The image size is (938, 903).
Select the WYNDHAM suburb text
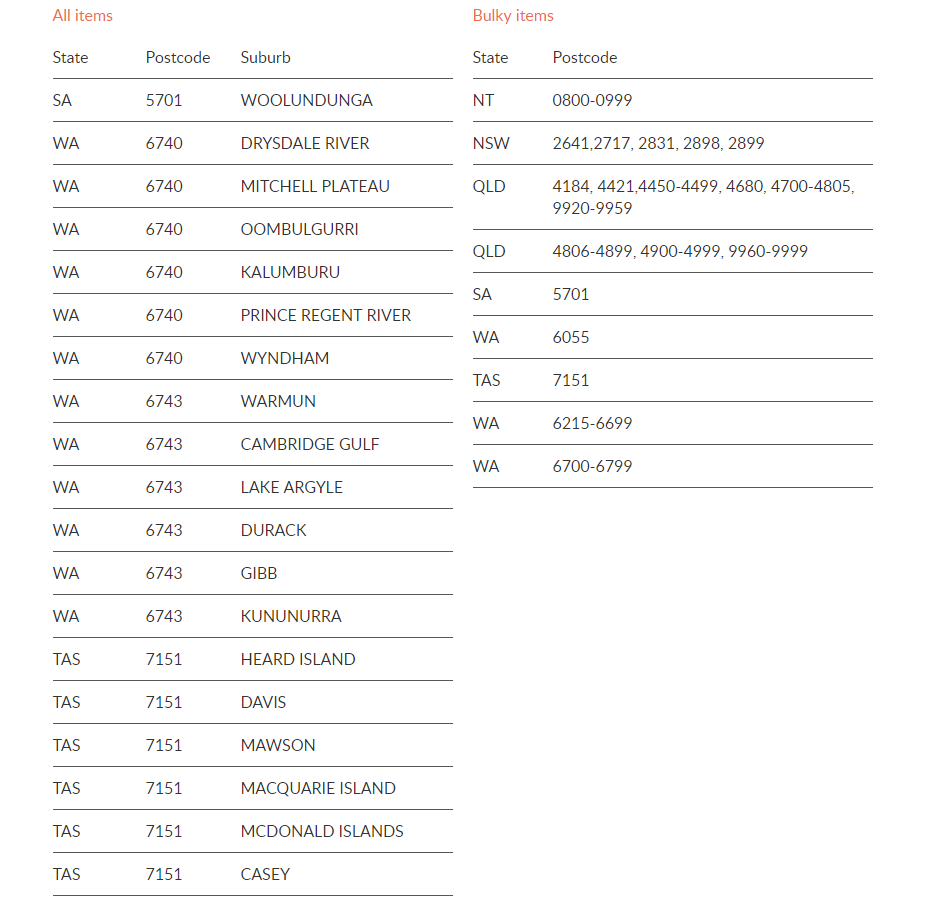click(x=285, y=358)
